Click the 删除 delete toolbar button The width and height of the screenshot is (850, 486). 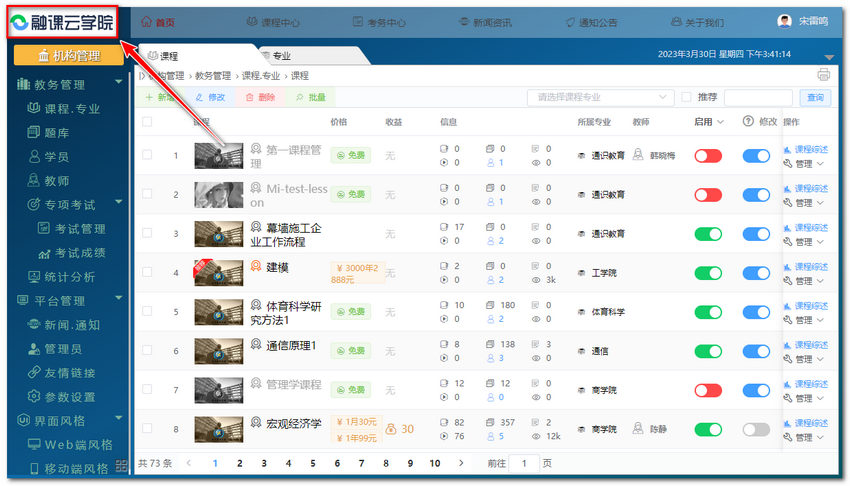tap(258, 97)
